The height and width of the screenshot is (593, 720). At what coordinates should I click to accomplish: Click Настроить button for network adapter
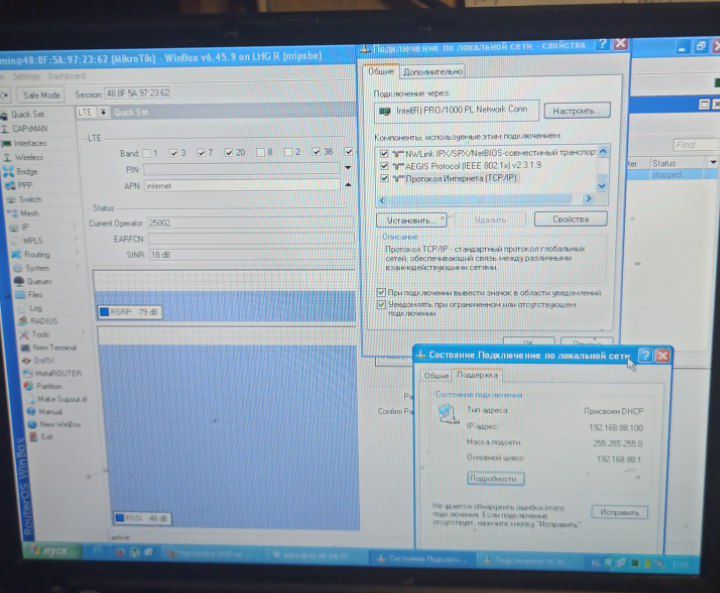click(577, 111)
